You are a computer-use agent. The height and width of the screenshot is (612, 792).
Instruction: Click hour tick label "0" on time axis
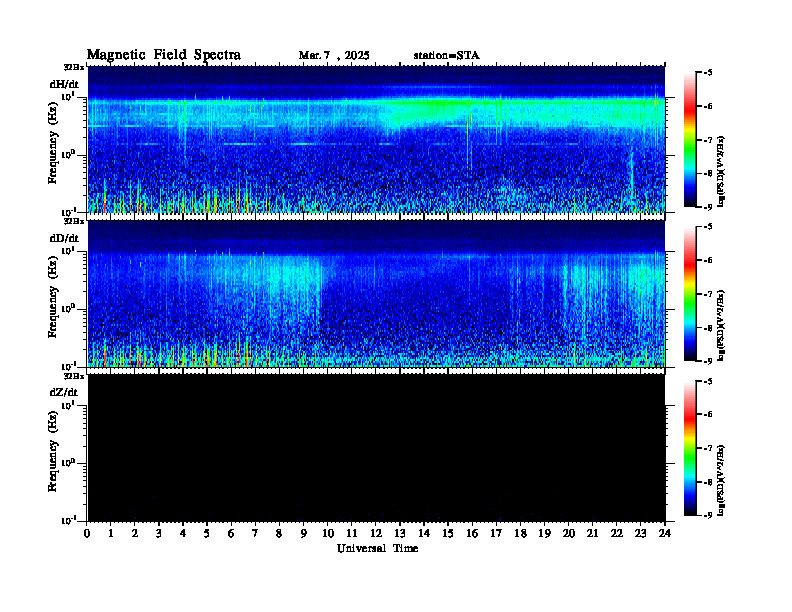tap(87, 534)
